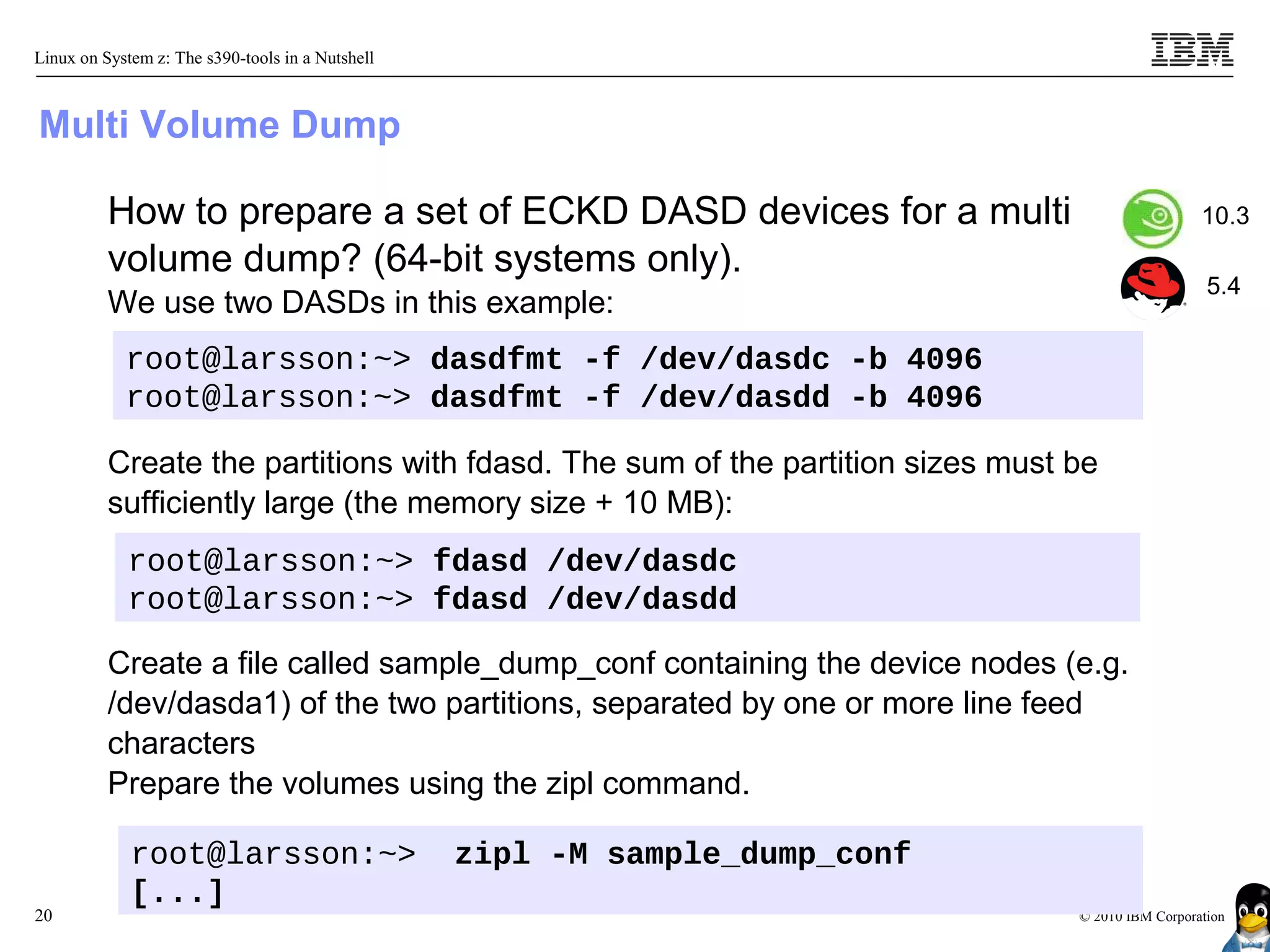Click the word 'characters' in the paragraph

tap(181, 743)
